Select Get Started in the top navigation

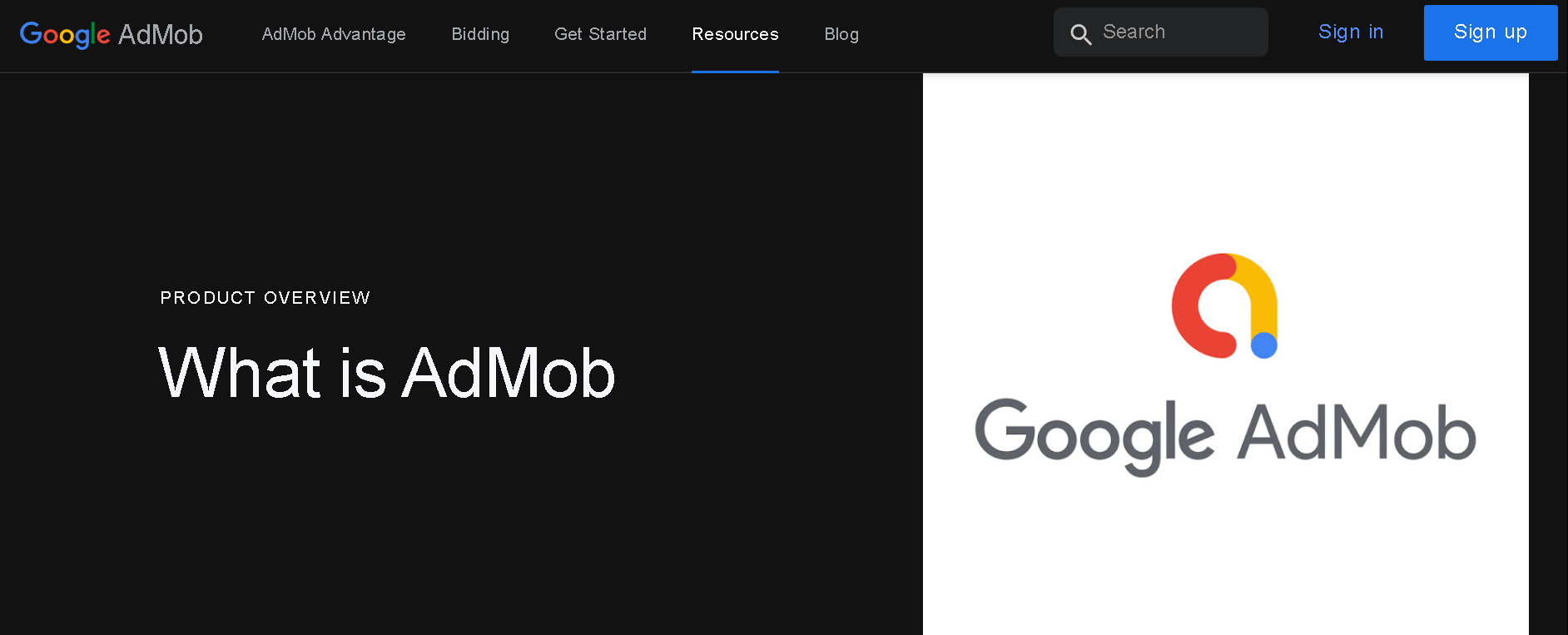point(600,34)
